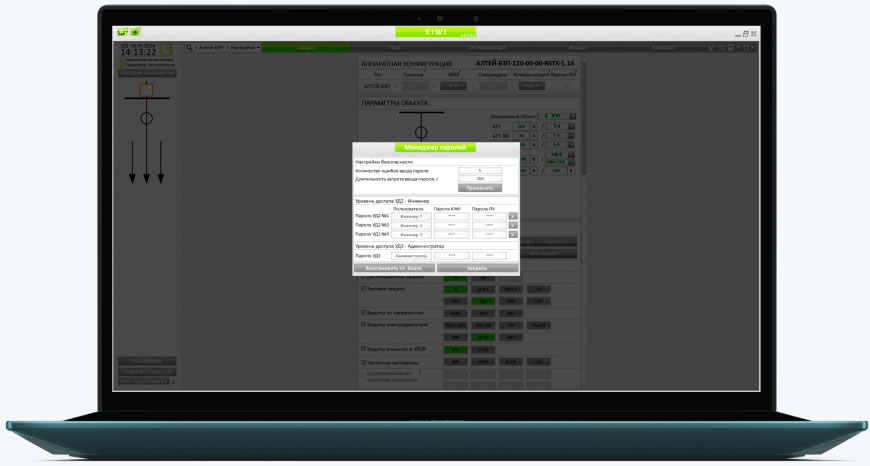Click the button at the end of row Пароль УД2 №1
The image size is (870, 466).
(x=513, y=215)
